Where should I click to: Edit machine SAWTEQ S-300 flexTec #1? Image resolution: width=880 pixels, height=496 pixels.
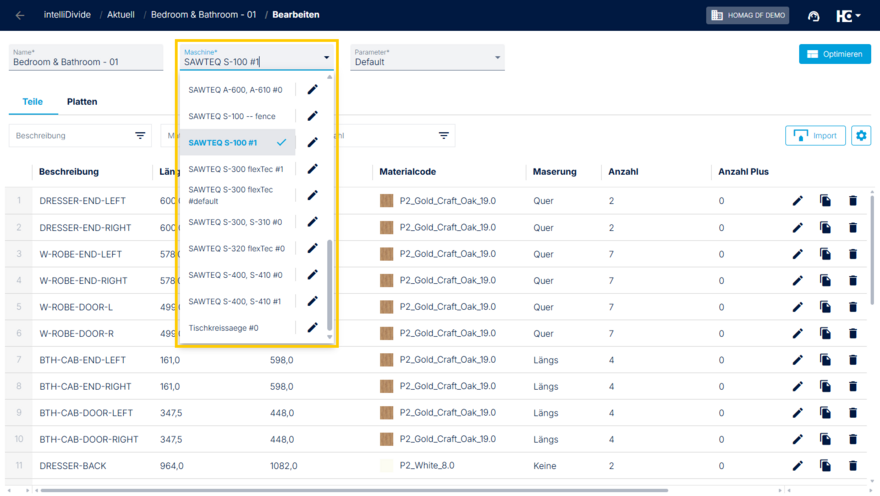click(x=313, y=169)
